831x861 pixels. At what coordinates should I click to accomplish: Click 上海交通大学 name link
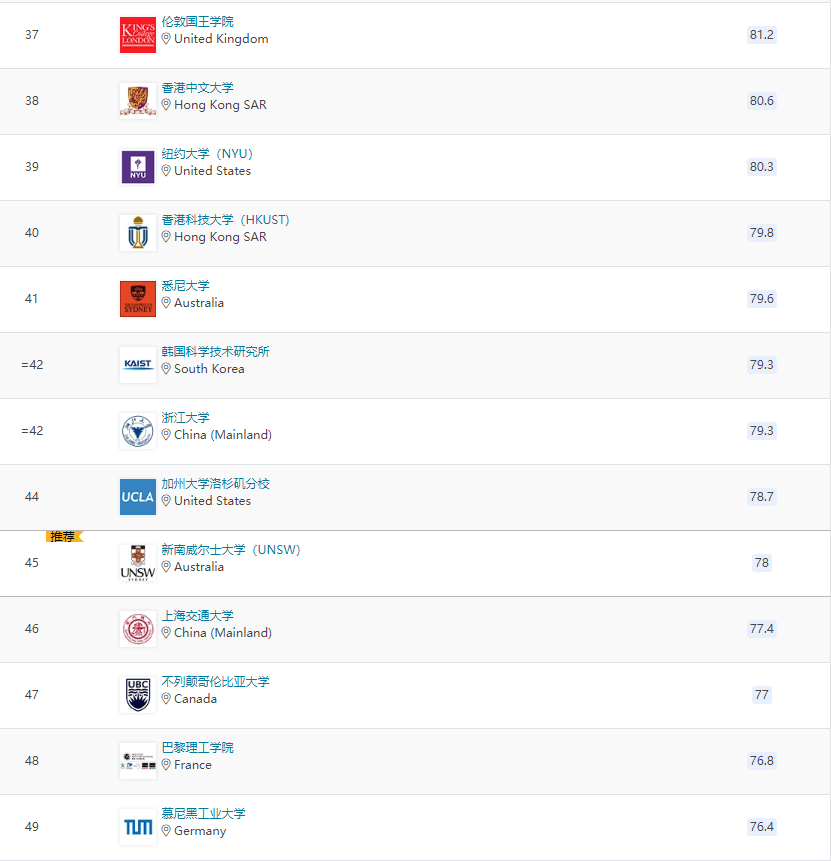tap(197, 616)
